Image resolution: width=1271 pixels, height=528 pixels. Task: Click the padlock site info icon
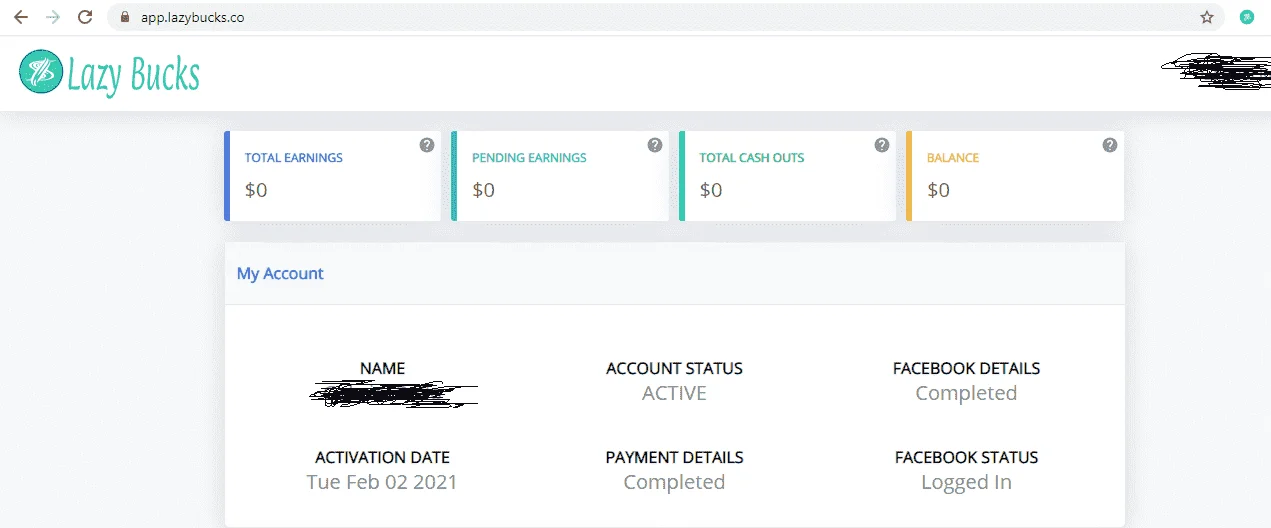pos(125,17)
